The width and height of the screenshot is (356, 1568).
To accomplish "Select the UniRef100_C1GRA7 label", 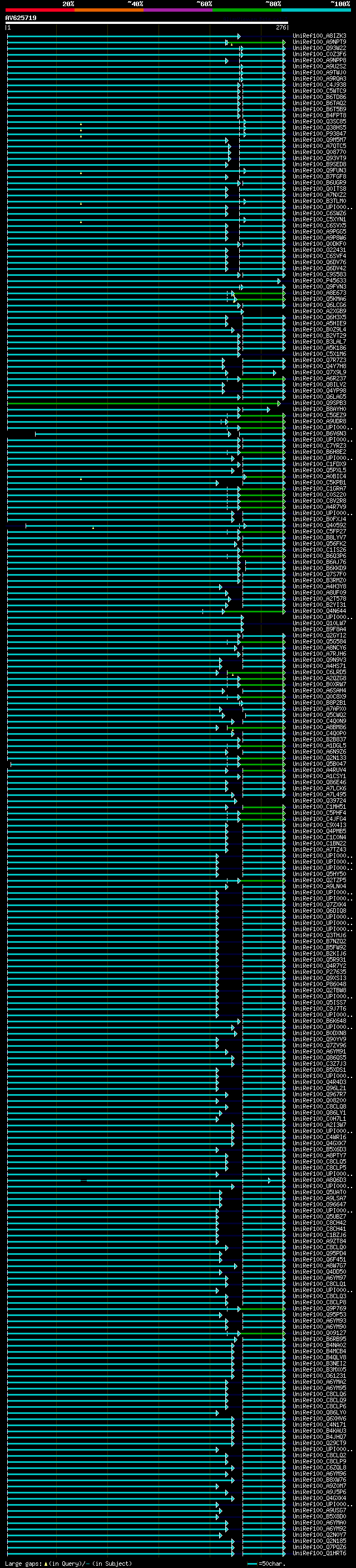I will [319, 488].
